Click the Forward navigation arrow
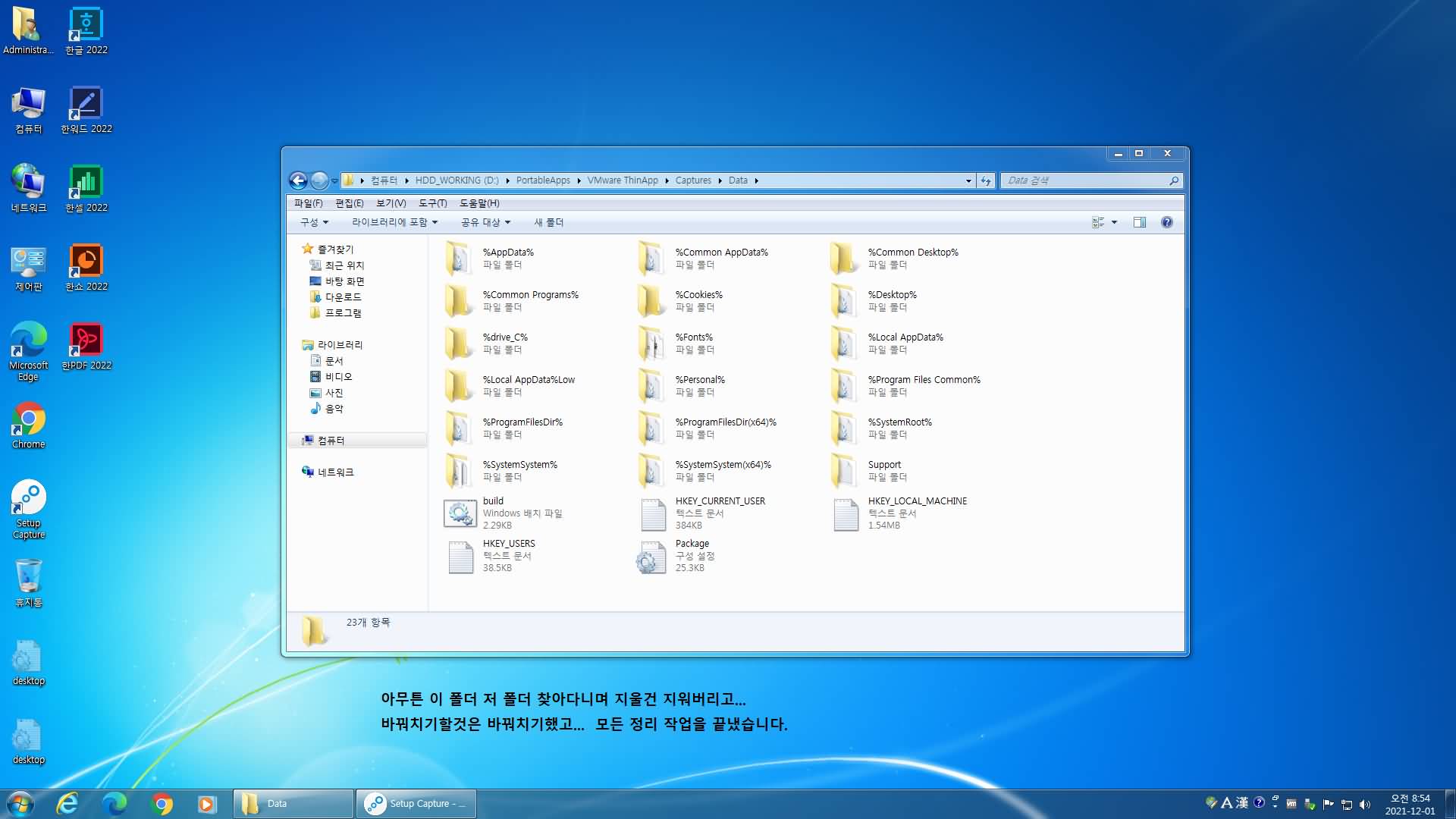The width and height of the screenshot is (1456, 819). point(319,180)
